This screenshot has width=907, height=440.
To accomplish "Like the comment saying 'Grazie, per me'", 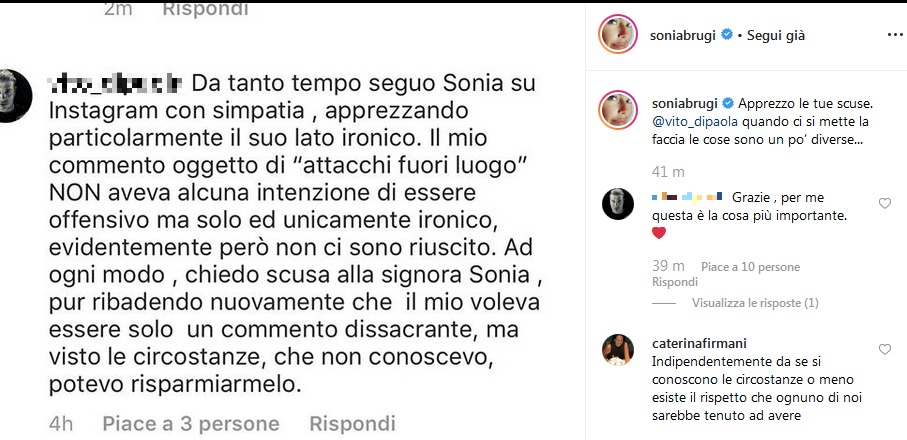I will pos(884,204).
